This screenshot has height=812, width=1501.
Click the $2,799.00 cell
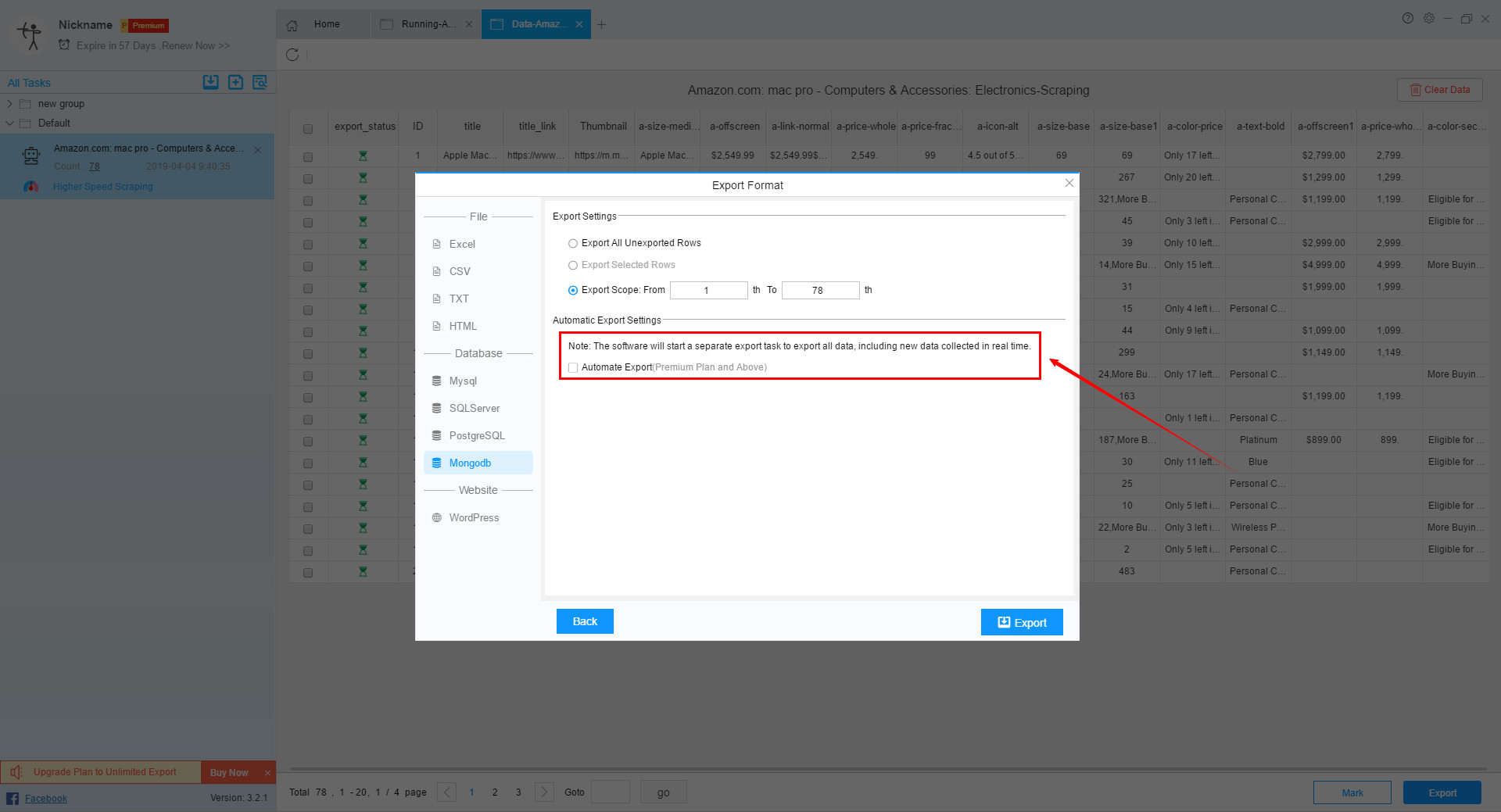pos(1324,156)
